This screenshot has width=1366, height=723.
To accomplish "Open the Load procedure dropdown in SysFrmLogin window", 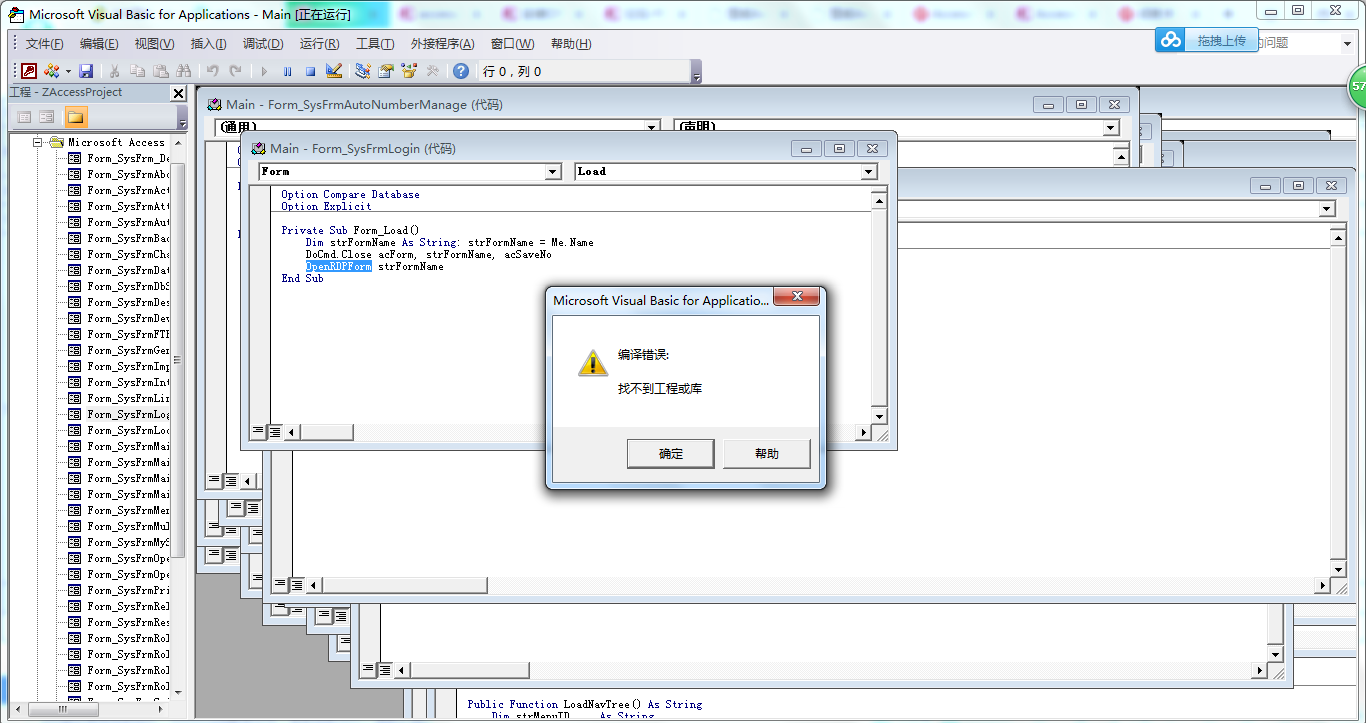I will 869,172.
